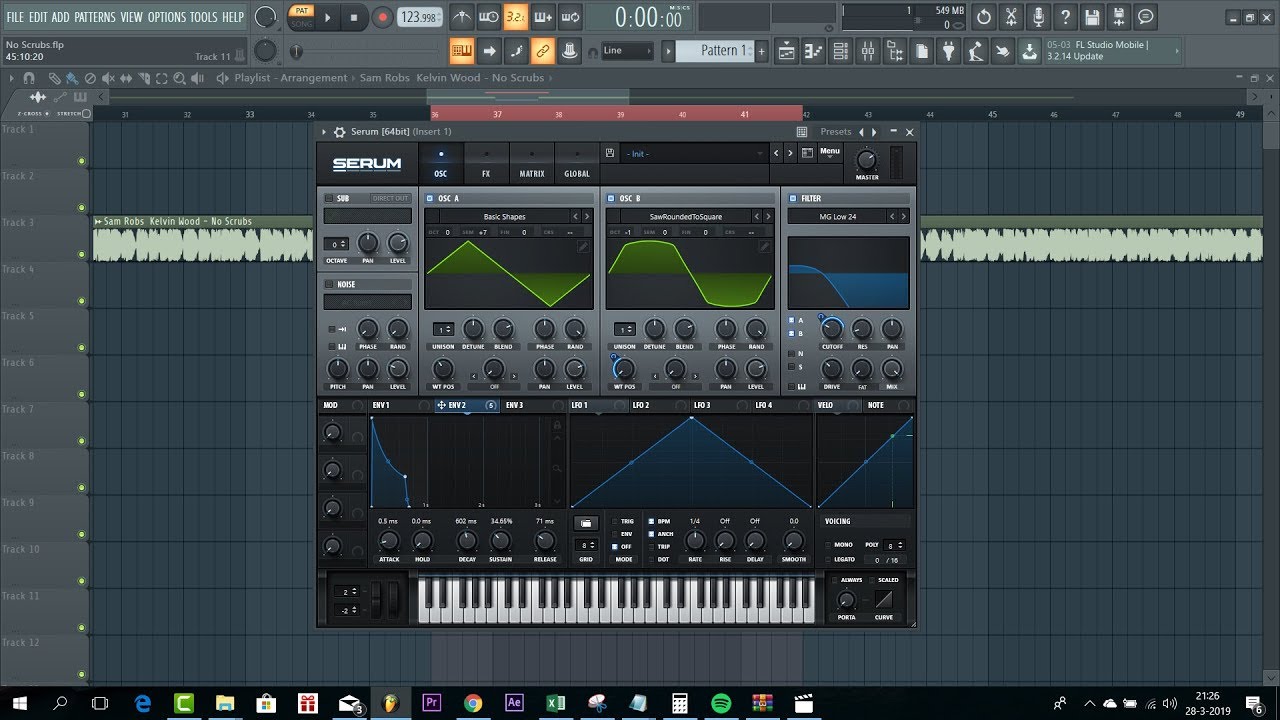Switch to the FX tab in Serum
Screen dimensions: 1280x720
pyautogui.click(x=486, y=164)
